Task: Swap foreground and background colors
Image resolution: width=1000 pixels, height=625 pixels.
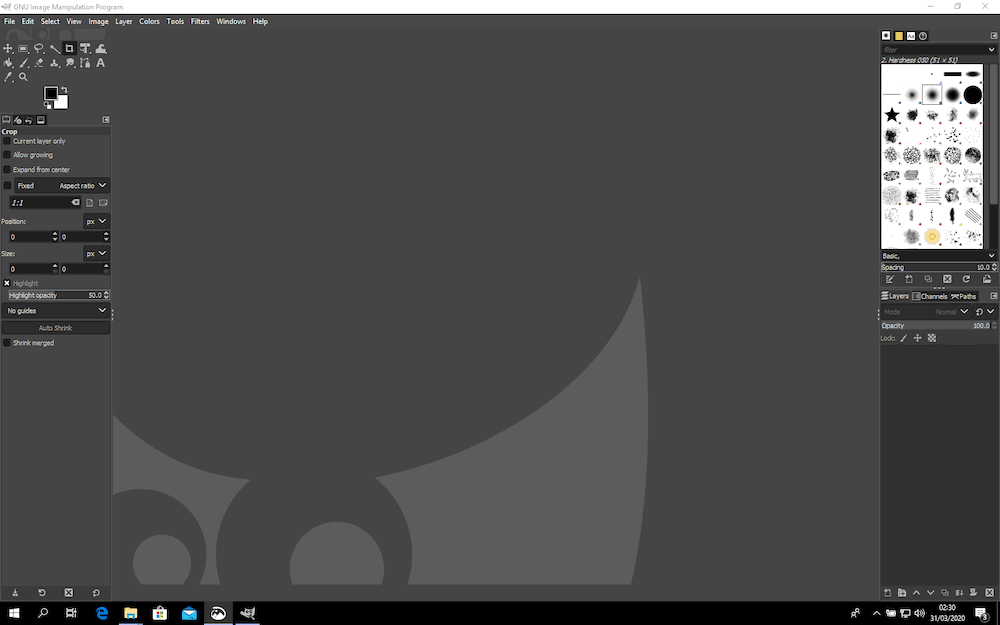Action: point(64,90)
